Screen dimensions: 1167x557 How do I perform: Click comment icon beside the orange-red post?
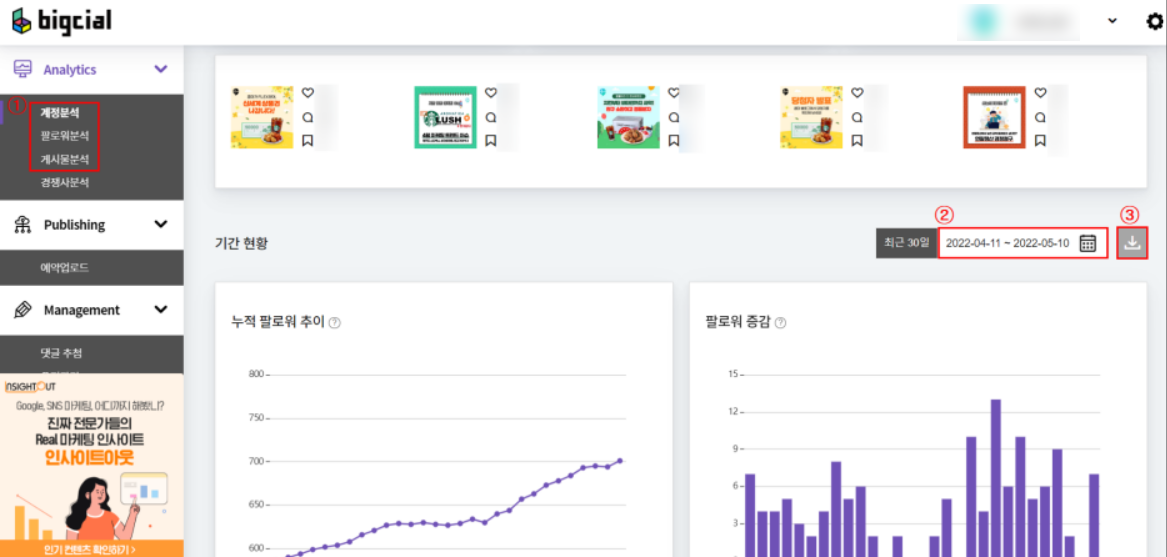(1040, 117)
